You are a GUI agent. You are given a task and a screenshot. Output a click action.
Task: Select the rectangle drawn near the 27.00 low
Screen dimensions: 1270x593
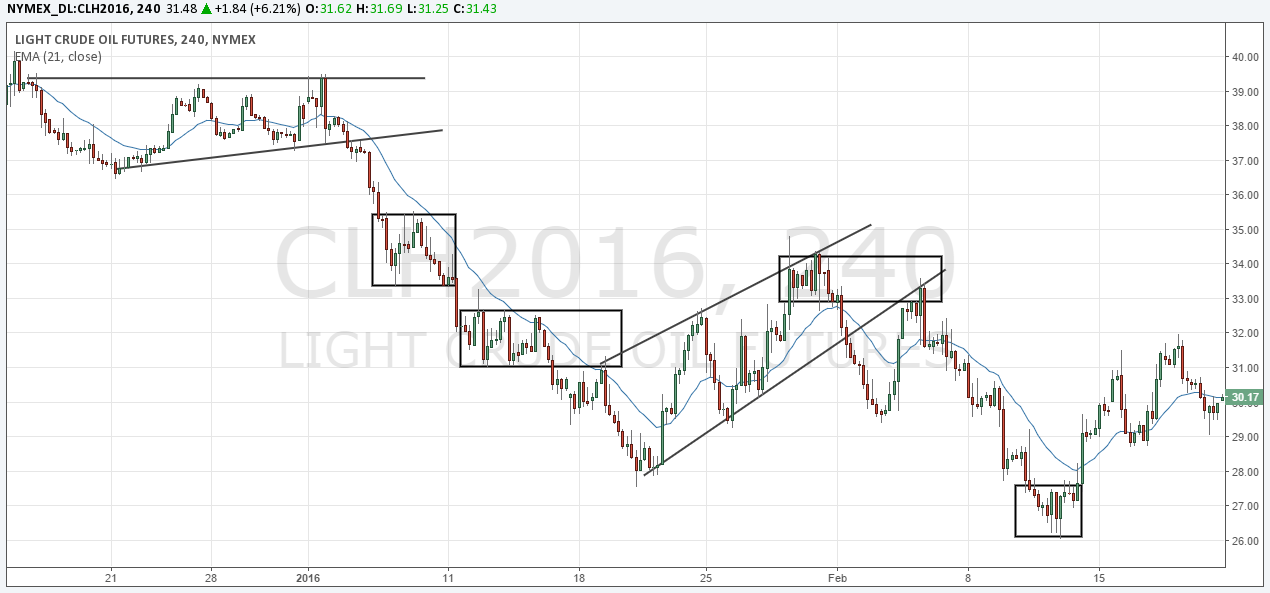1048,510
